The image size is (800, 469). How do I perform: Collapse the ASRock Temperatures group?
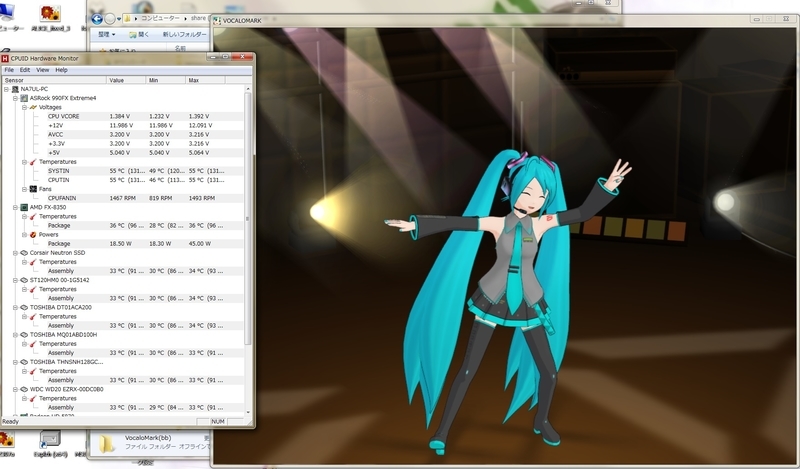click(24, 162)
